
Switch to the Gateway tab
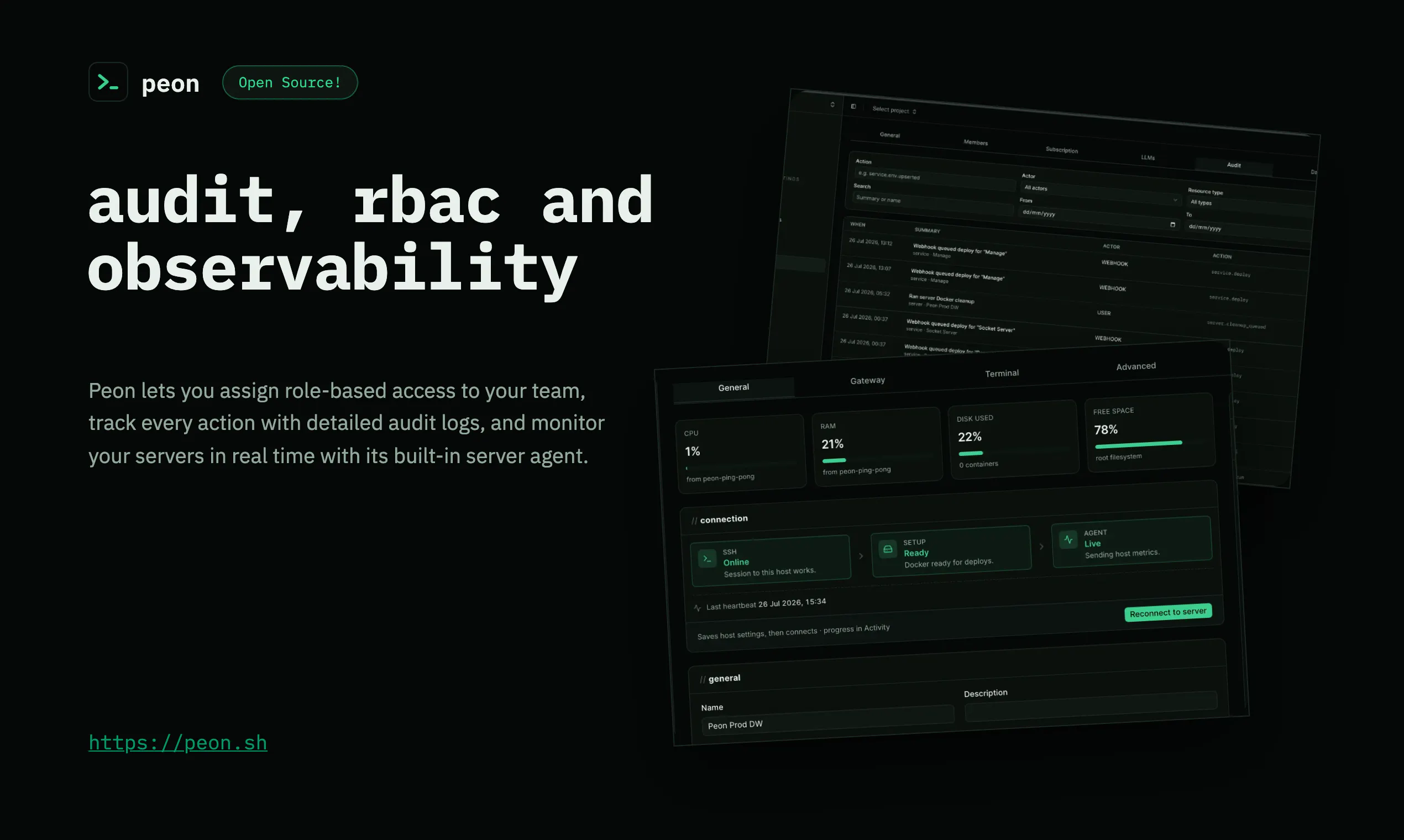(x=867, y=380)
